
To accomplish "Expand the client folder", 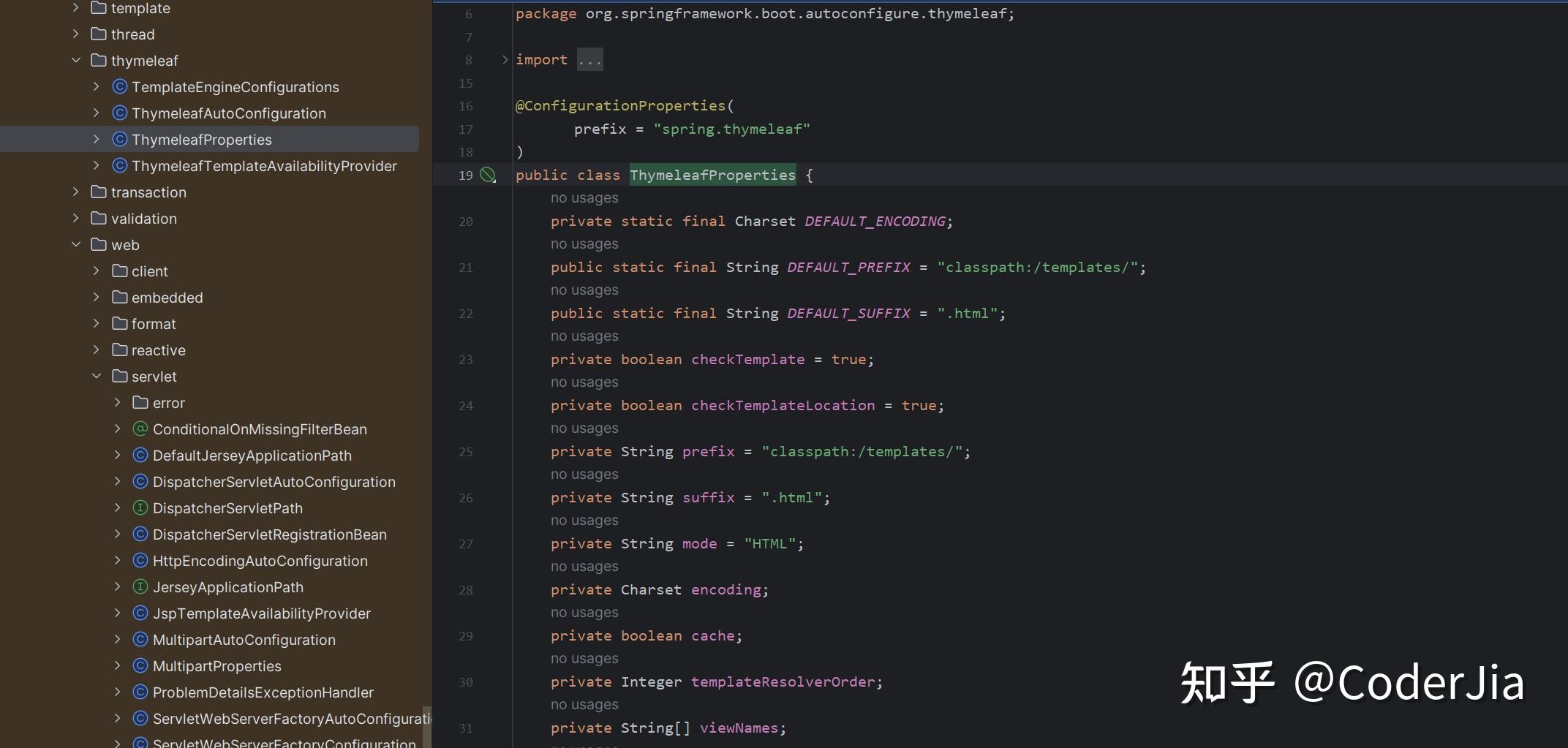I will coord(97,271).
